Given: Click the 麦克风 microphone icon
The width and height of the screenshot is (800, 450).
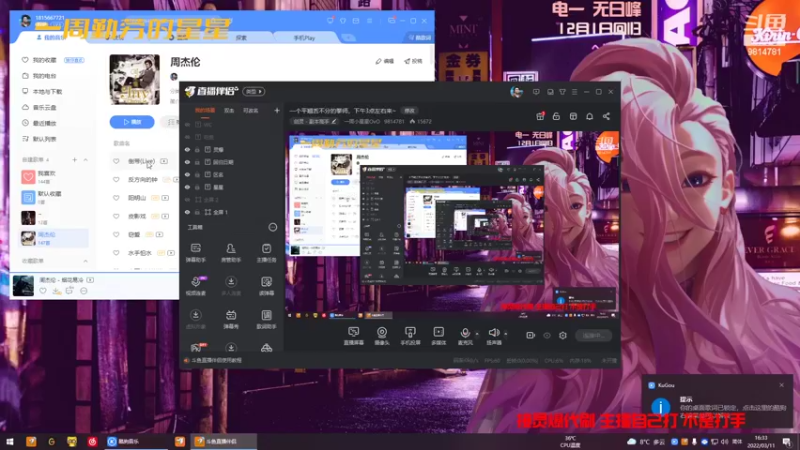Looking at the screenshot, I should [465, 333].
